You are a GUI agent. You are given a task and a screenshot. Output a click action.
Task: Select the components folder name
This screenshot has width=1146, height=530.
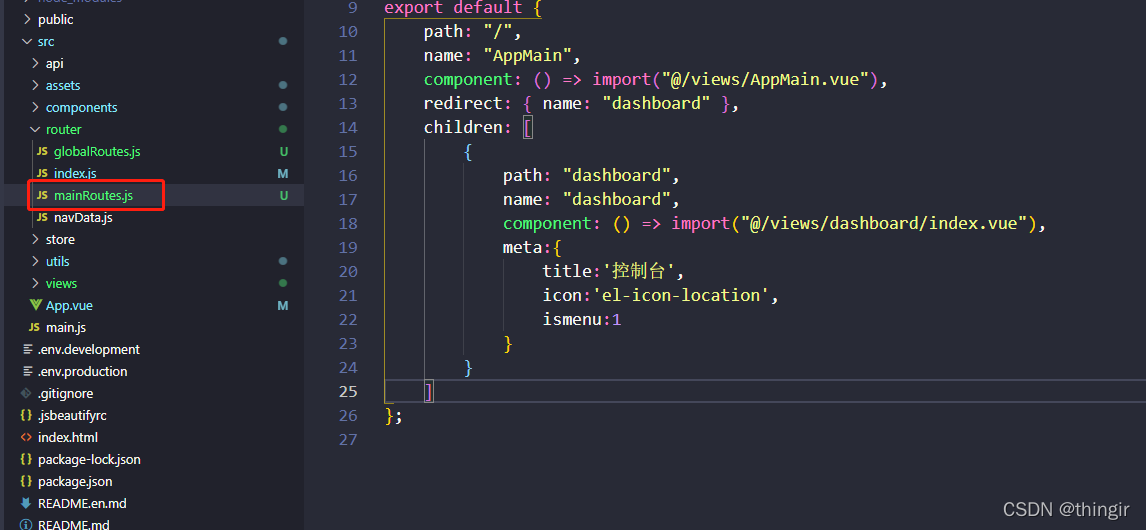[82, 107]
